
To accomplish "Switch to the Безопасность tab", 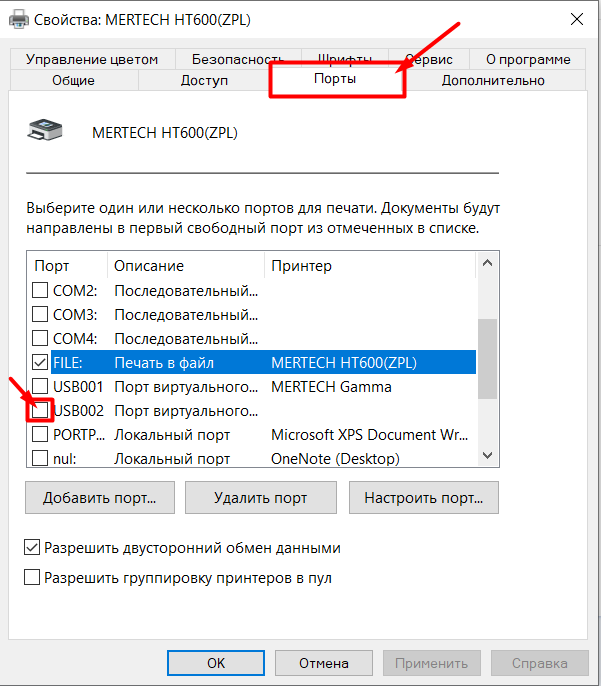I will click(x=238, y=59).
